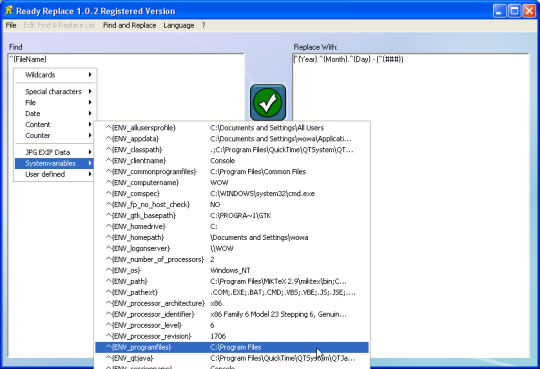Insert ^{ENV_processor_revision} variable
This screenshot has width=540, height=369.
232,336
